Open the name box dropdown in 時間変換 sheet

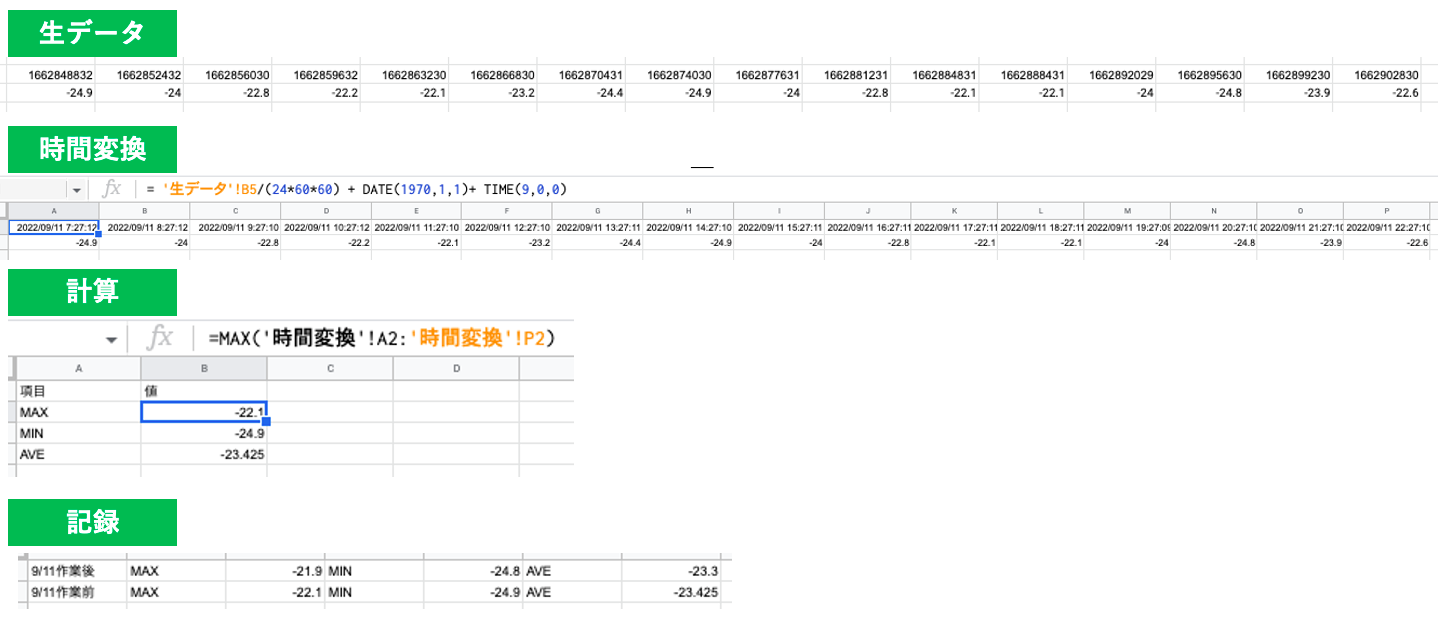[76, 188]
